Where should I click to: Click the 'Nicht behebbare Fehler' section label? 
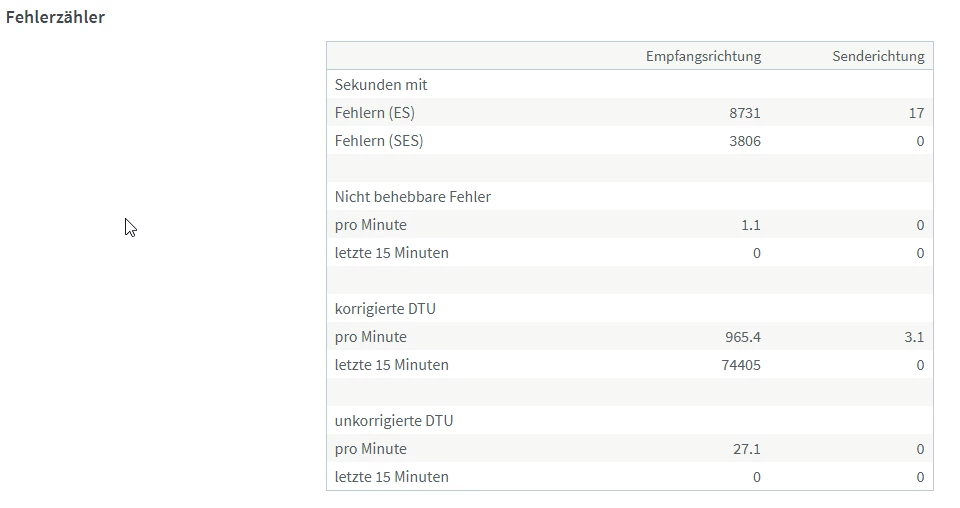click(413, 197)
